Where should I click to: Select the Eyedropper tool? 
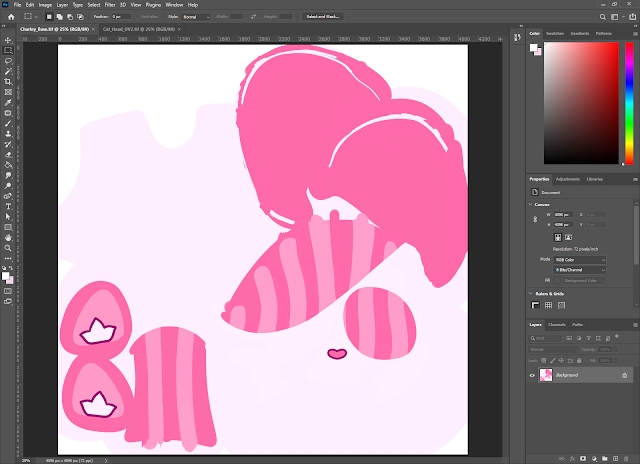pos(8,102)
